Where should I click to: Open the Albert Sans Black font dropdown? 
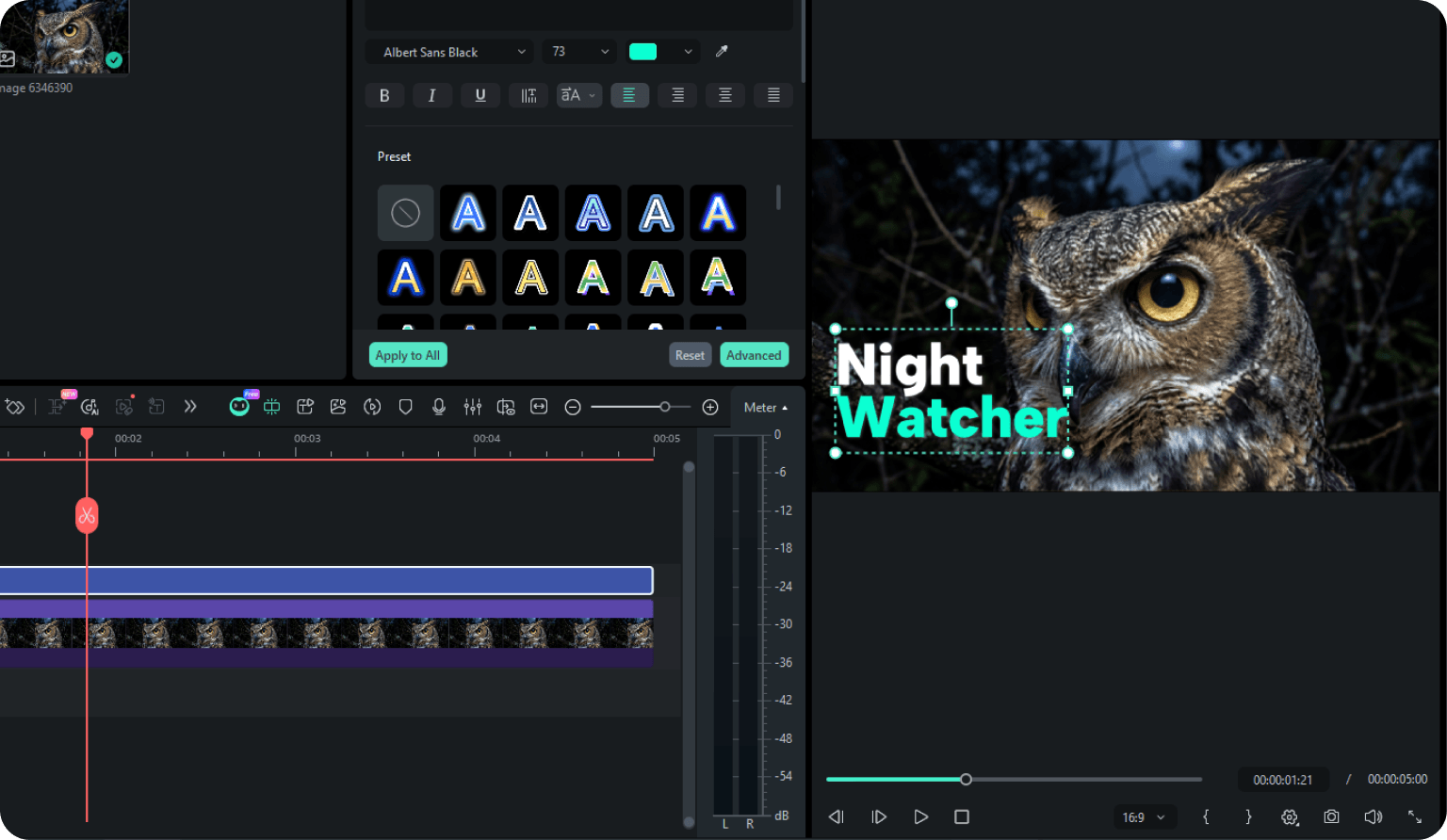449,52
